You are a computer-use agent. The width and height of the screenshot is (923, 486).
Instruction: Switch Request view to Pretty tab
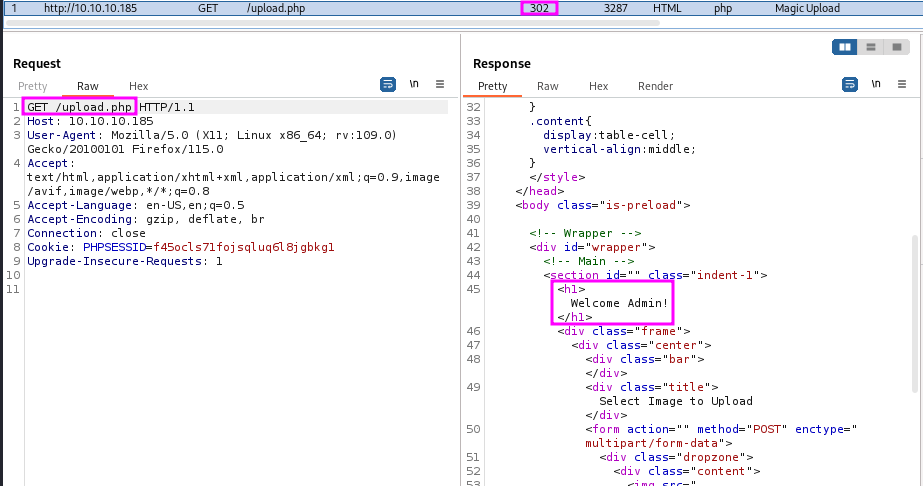click(32, 86)
